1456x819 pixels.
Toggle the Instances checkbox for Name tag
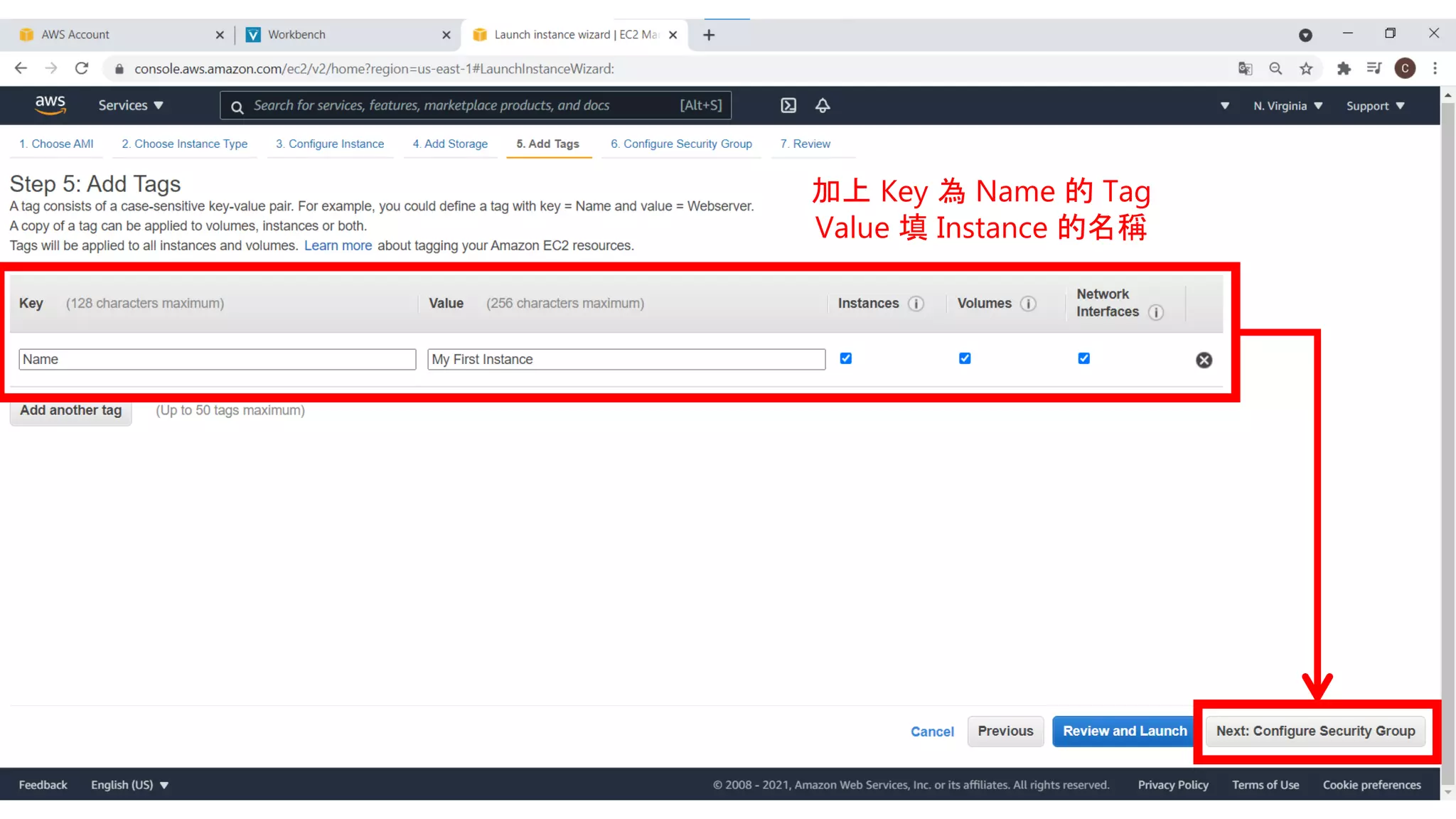click(846, 358)
